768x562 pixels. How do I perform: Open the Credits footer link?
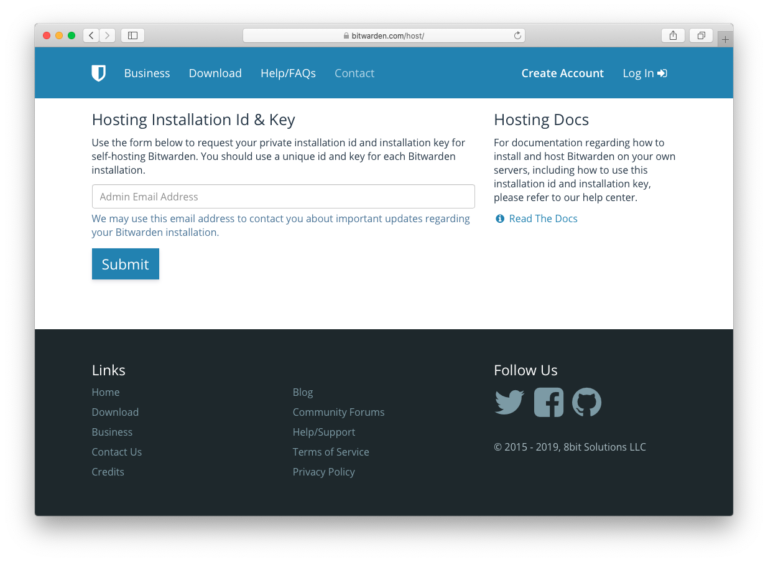[x=108, y=472]
